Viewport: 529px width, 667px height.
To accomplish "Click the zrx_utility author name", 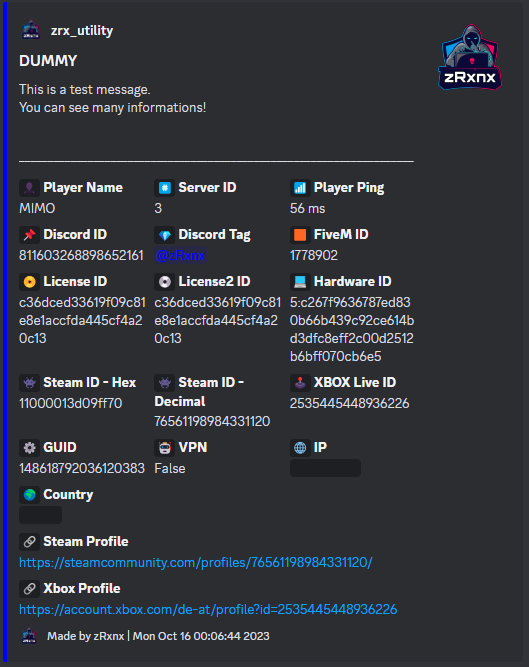I will coord(82,31).
